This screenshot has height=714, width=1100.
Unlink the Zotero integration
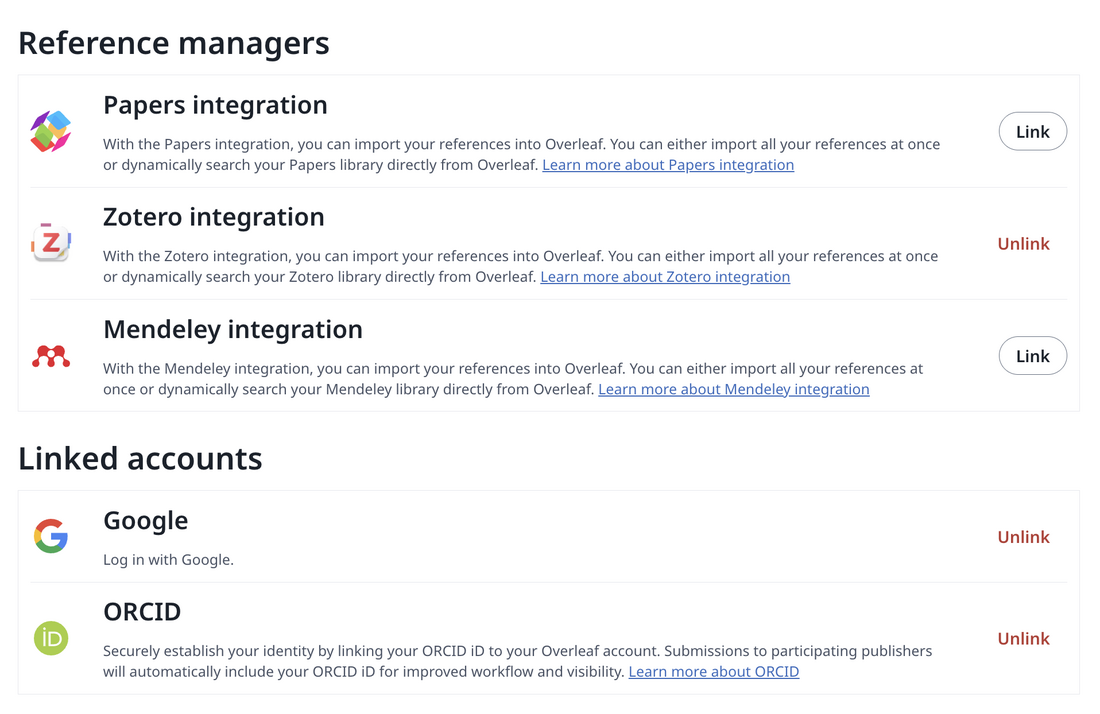coord(1023,244)
